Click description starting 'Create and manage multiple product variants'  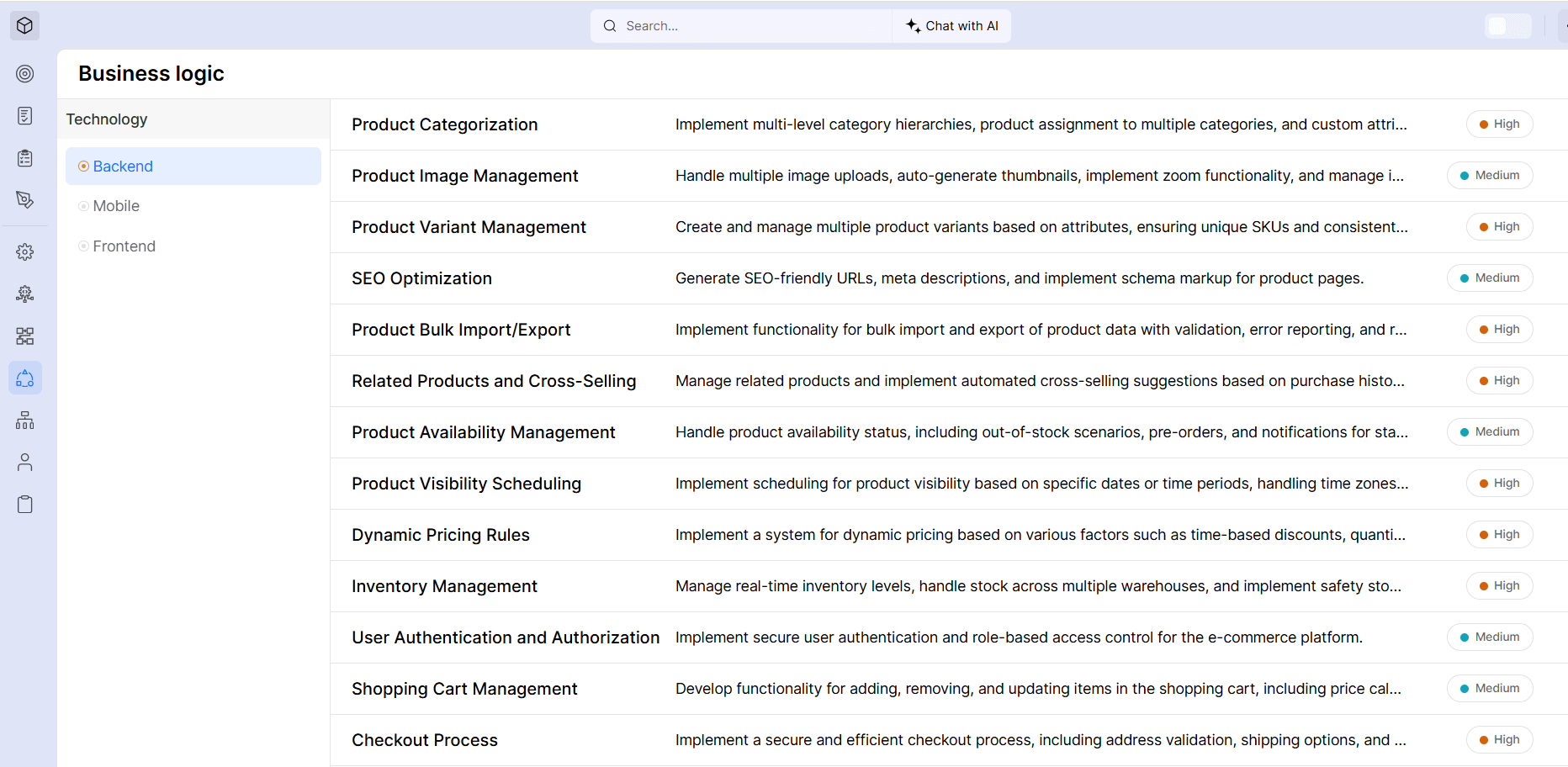click(1041, 227)
